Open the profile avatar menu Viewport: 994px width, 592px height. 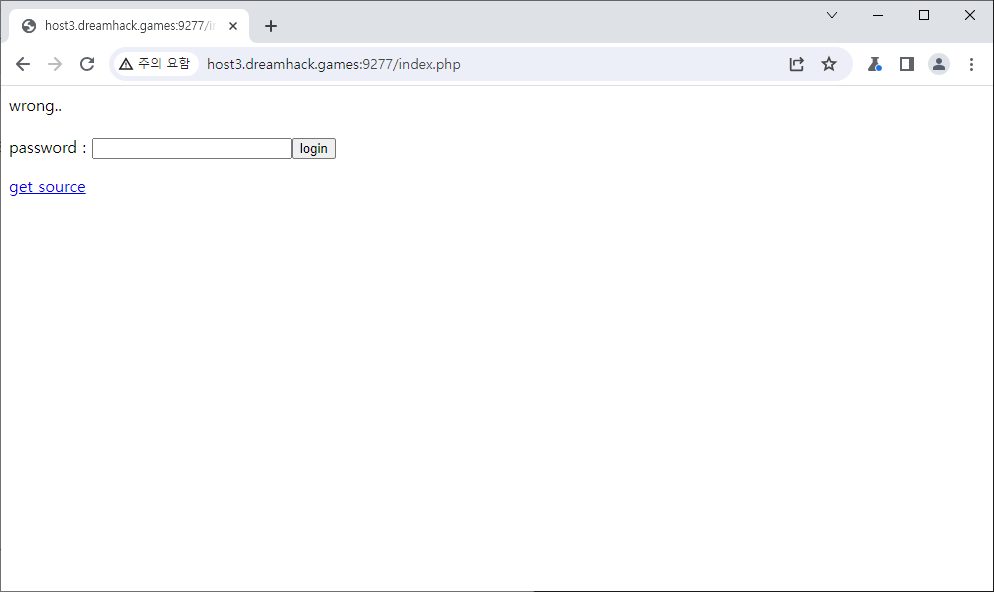939,64
